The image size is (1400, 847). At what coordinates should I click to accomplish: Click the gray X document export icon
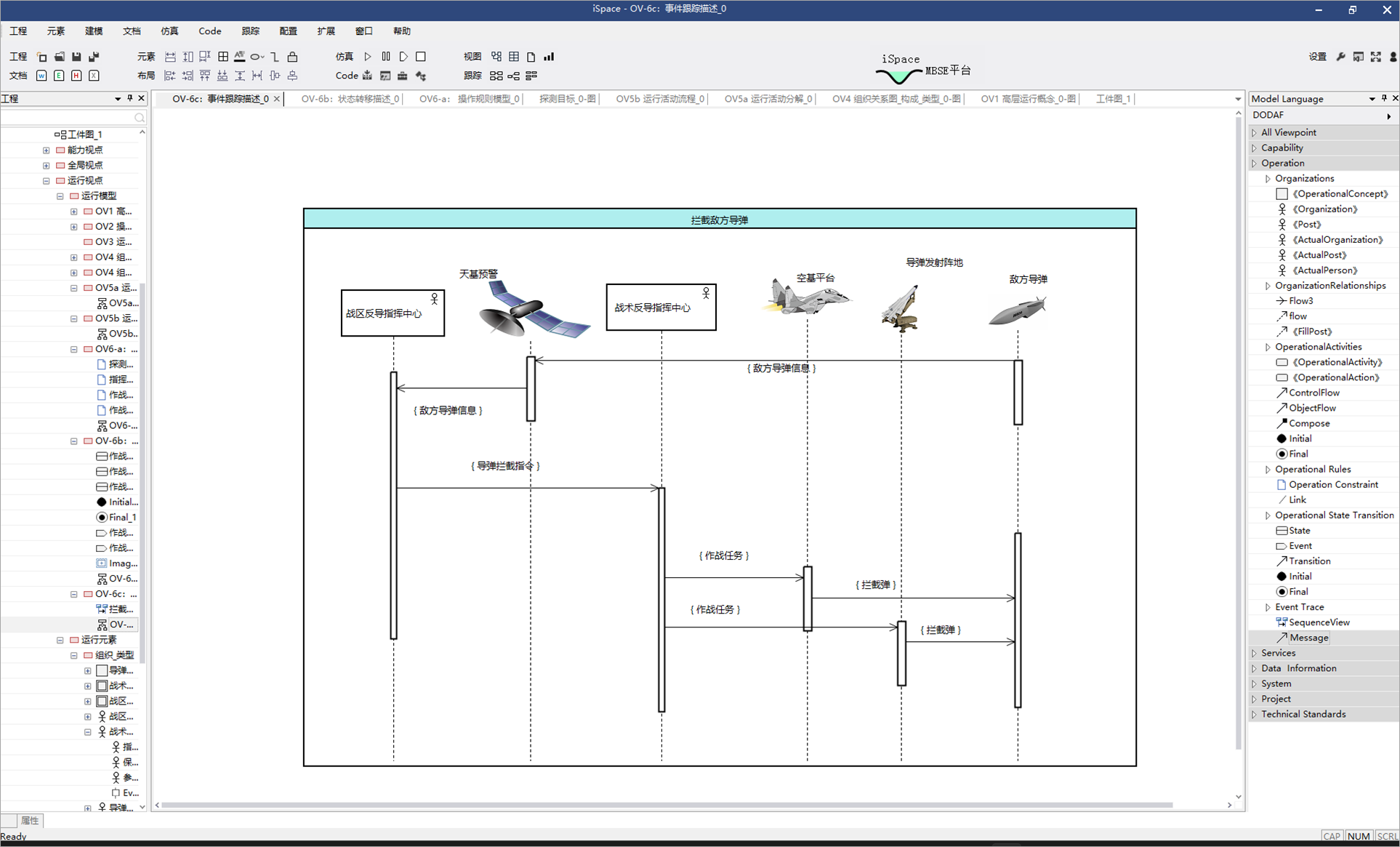pyautogui.click(x=94, y=76)
